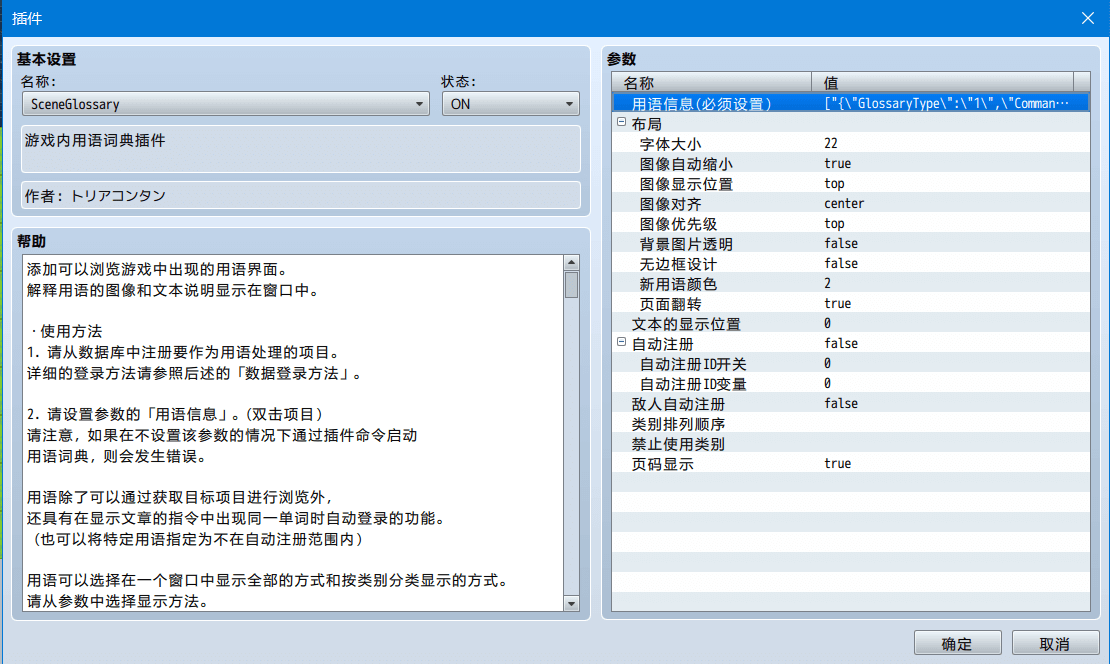
Task: Click the 值 column header
Action: tap(942, 82)
